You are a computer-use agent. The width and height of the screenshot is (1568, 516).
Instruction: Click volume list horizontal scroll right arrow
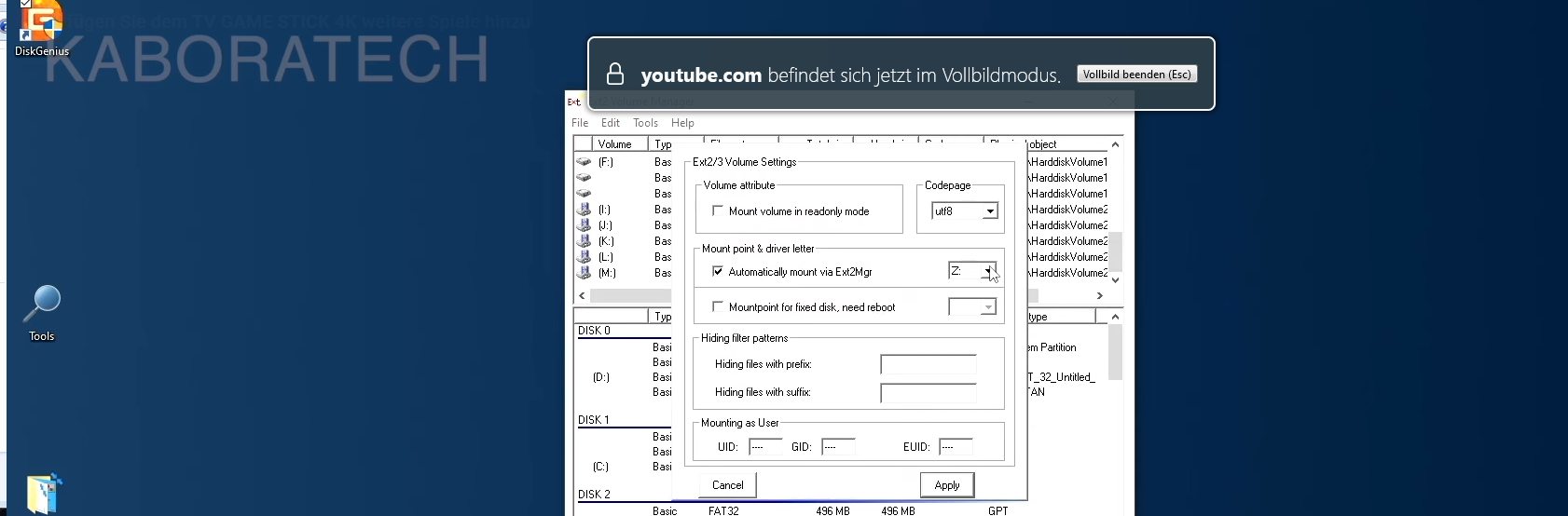(1100, 295)
